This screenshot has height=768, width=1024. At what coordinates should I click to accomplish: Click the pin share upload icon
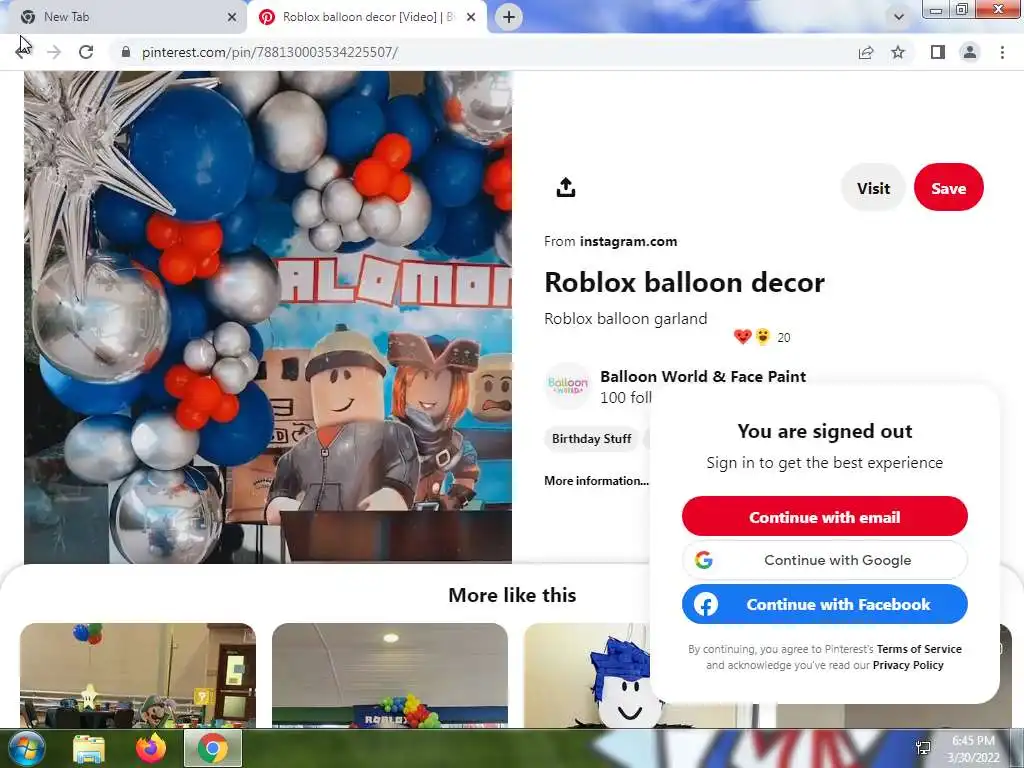pyautogui.click(x=566, y=188)
